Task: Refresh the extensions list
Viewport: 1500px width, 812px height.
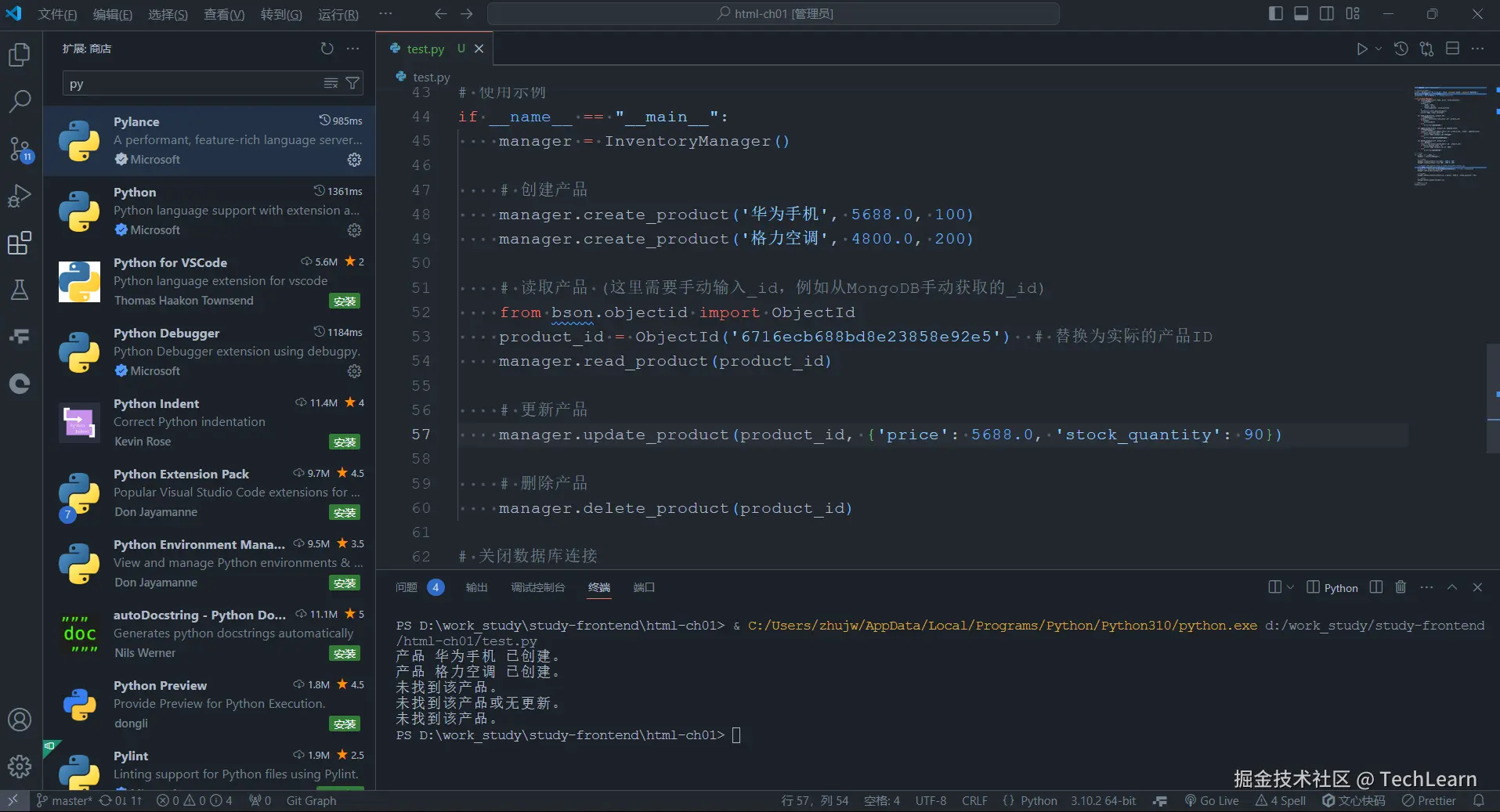Action: [x=327, y=49]
